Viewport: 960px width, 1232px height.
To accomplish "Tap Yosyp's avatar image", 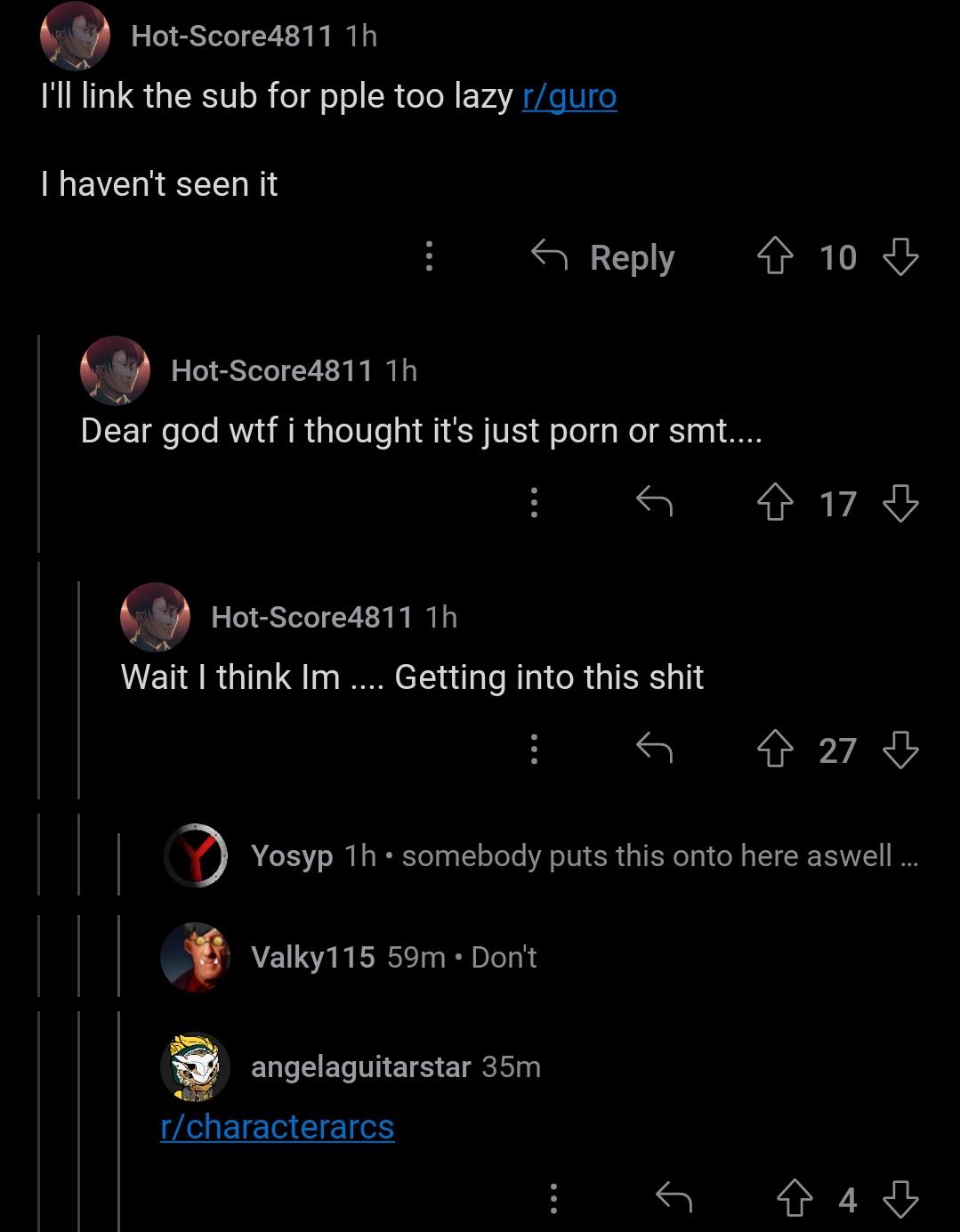I will [196, 856].
